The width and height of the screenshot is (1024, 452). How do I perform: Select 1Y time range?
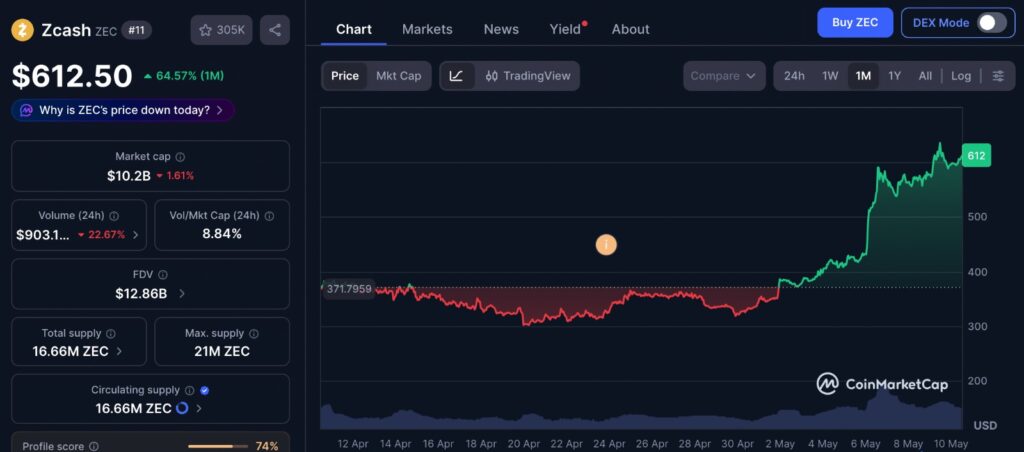click(x=895, y=76)
